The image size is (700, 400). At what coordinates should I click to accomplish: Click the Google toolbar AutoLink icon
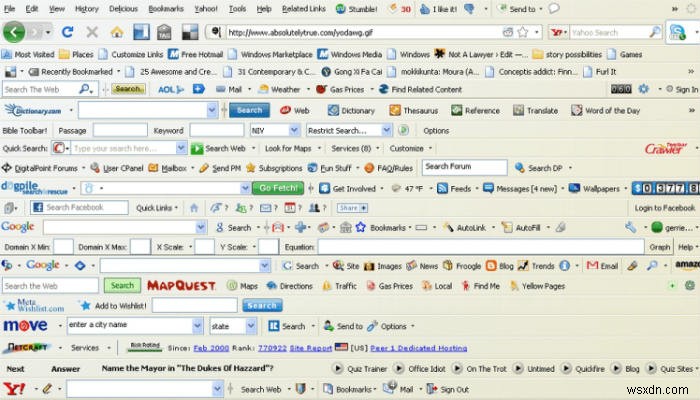[x=464, y=228]
